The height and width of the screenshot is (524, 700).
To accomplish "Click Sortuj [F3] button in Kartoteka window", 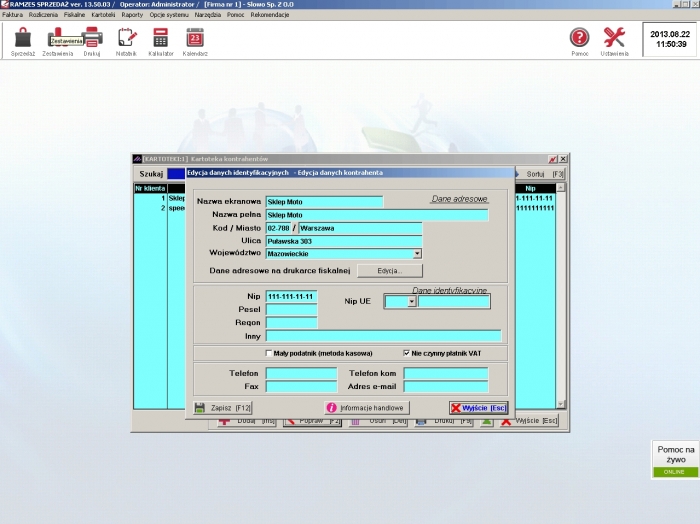I will tap(542, 174).
